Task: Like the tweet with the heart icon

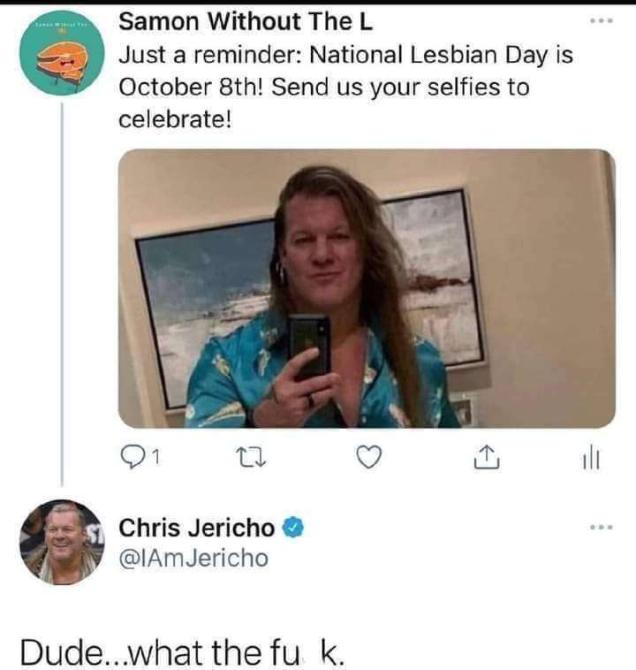Action: (x=370, y=458)
